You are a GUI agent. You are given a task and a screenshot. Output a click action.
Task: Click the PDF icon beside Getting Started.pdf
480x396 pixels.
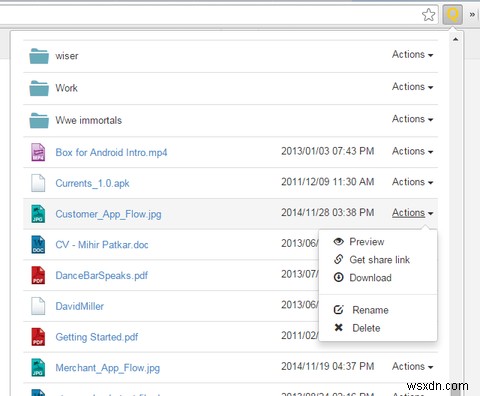pyautogui.click(x=38, y=337)
